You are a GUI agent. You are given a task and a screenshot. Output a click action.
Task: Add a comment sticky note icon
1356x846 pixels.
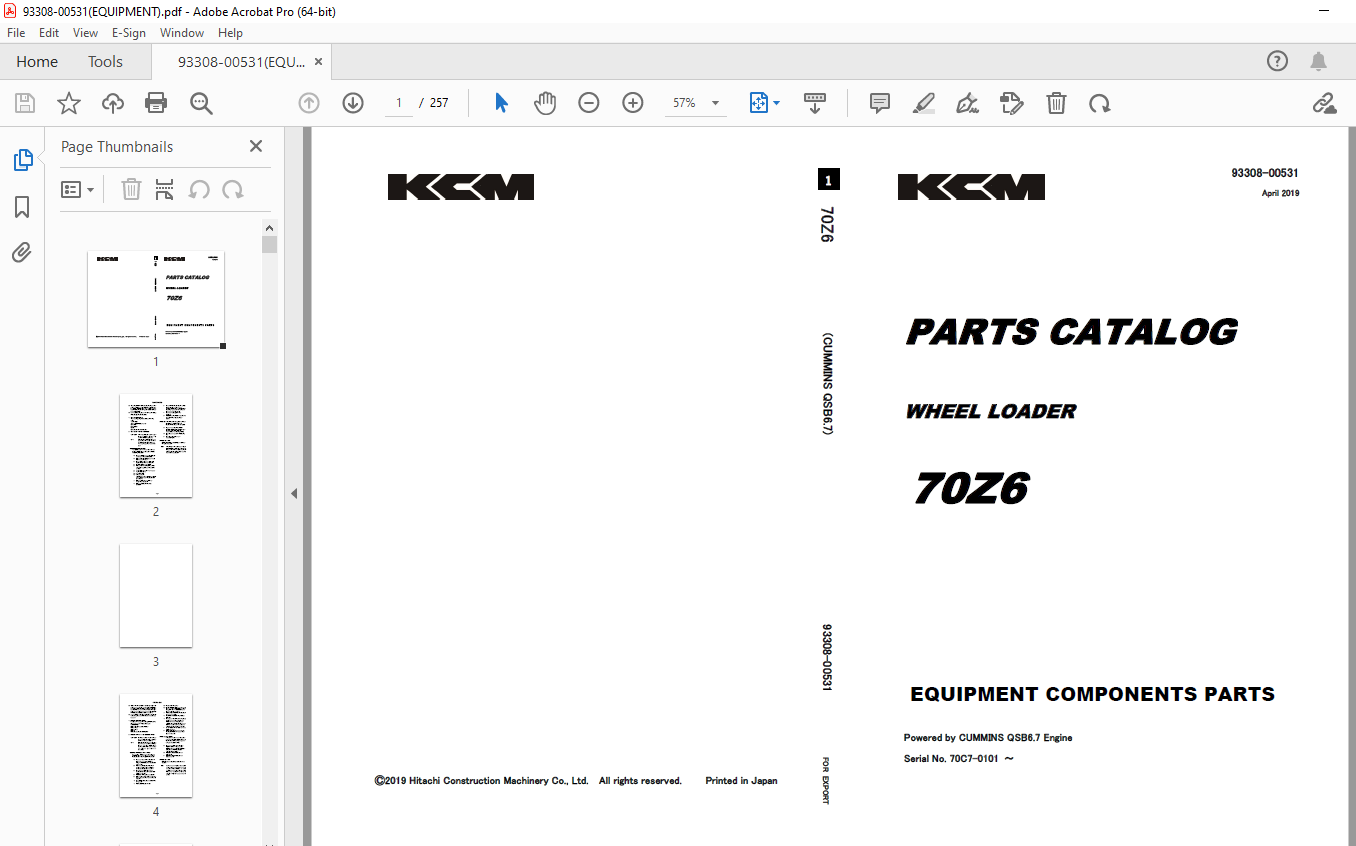click(880, 103)
